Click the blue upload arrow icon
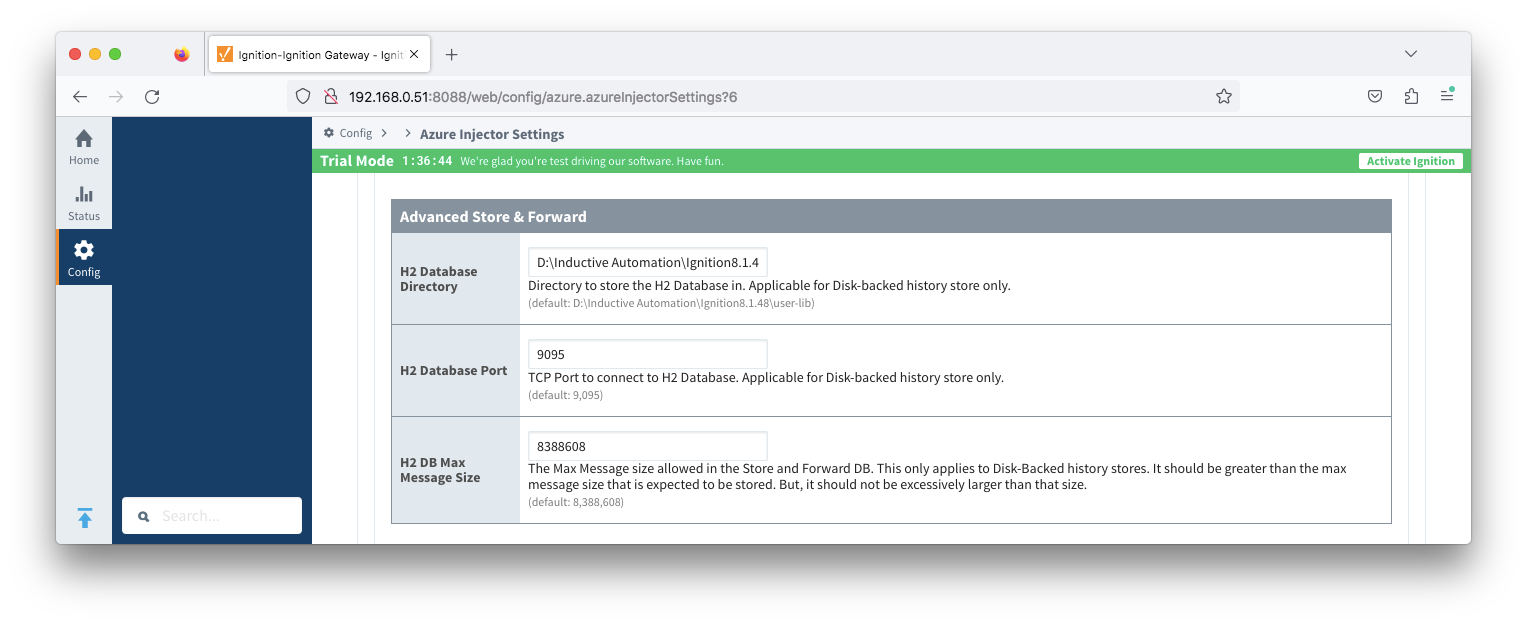Screen dimensions: 1527x624 pos(85,518)
